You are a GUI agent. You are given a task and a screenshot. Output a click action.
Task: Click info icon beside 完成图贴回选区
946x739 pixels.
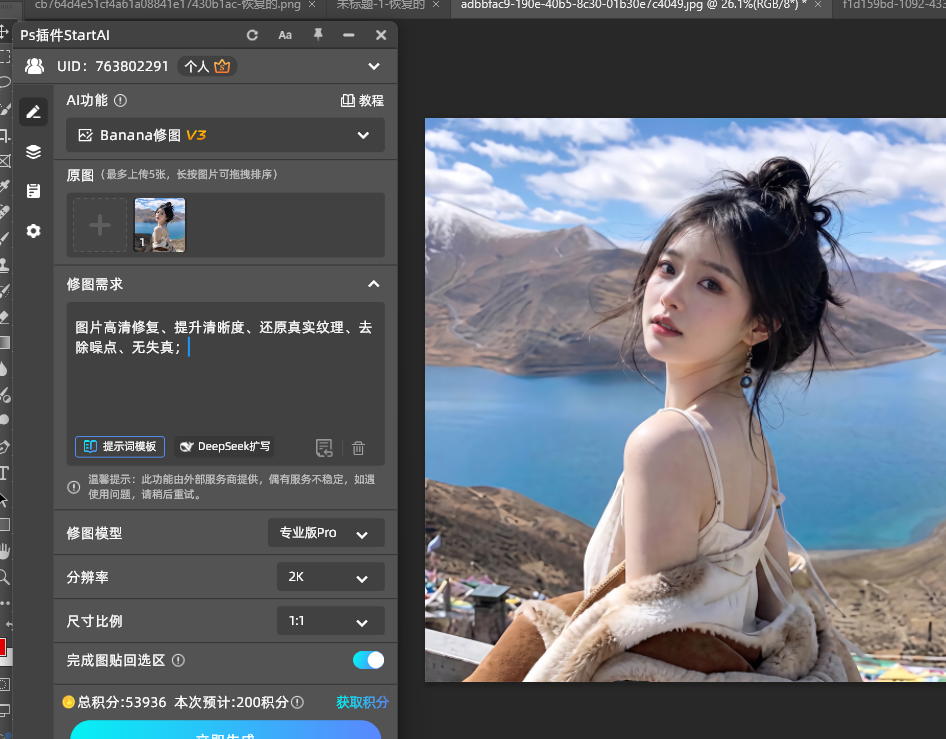(178, 661)
